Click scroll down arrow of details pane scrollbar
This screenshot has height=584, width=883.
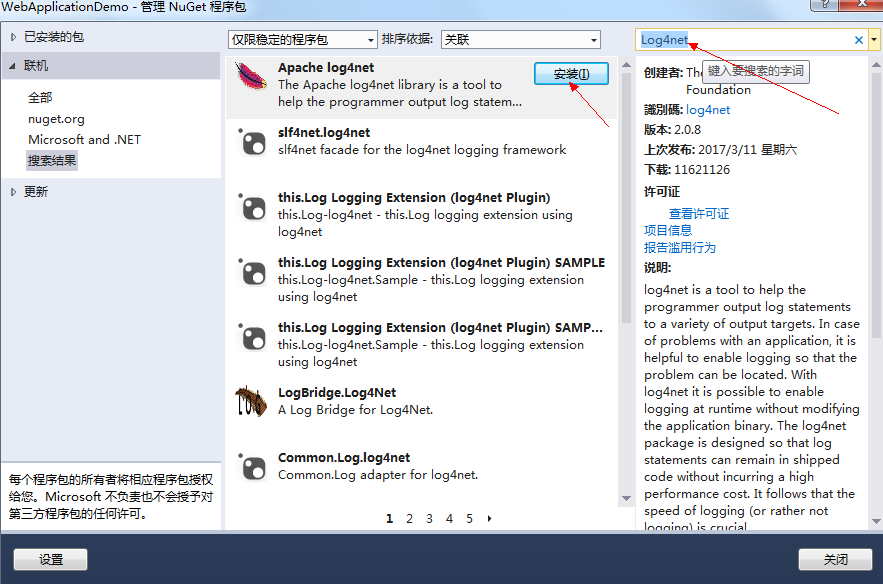pyautogui.click(x=876, y=521)
